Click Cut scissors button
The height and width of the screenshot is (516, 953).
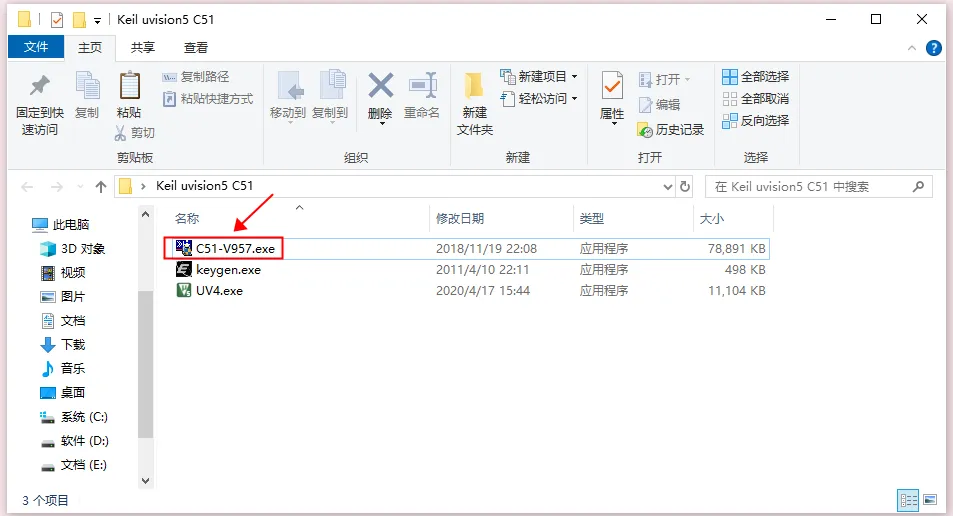pos(135,133)
